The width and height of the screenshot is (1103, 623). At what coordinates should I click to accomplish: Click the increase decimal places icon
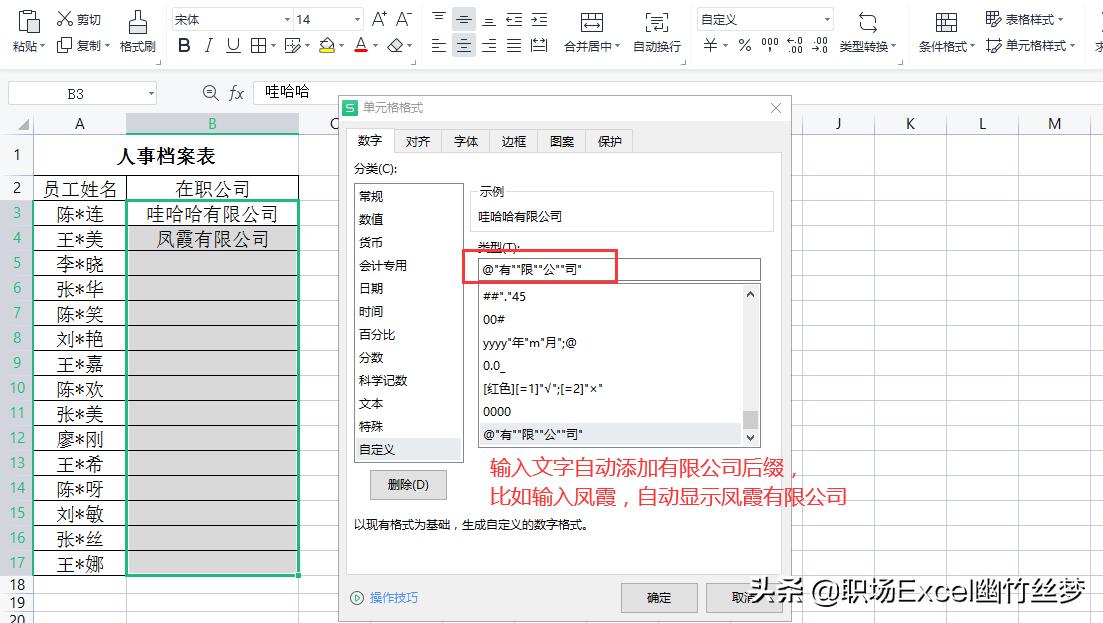pos(795,44)
